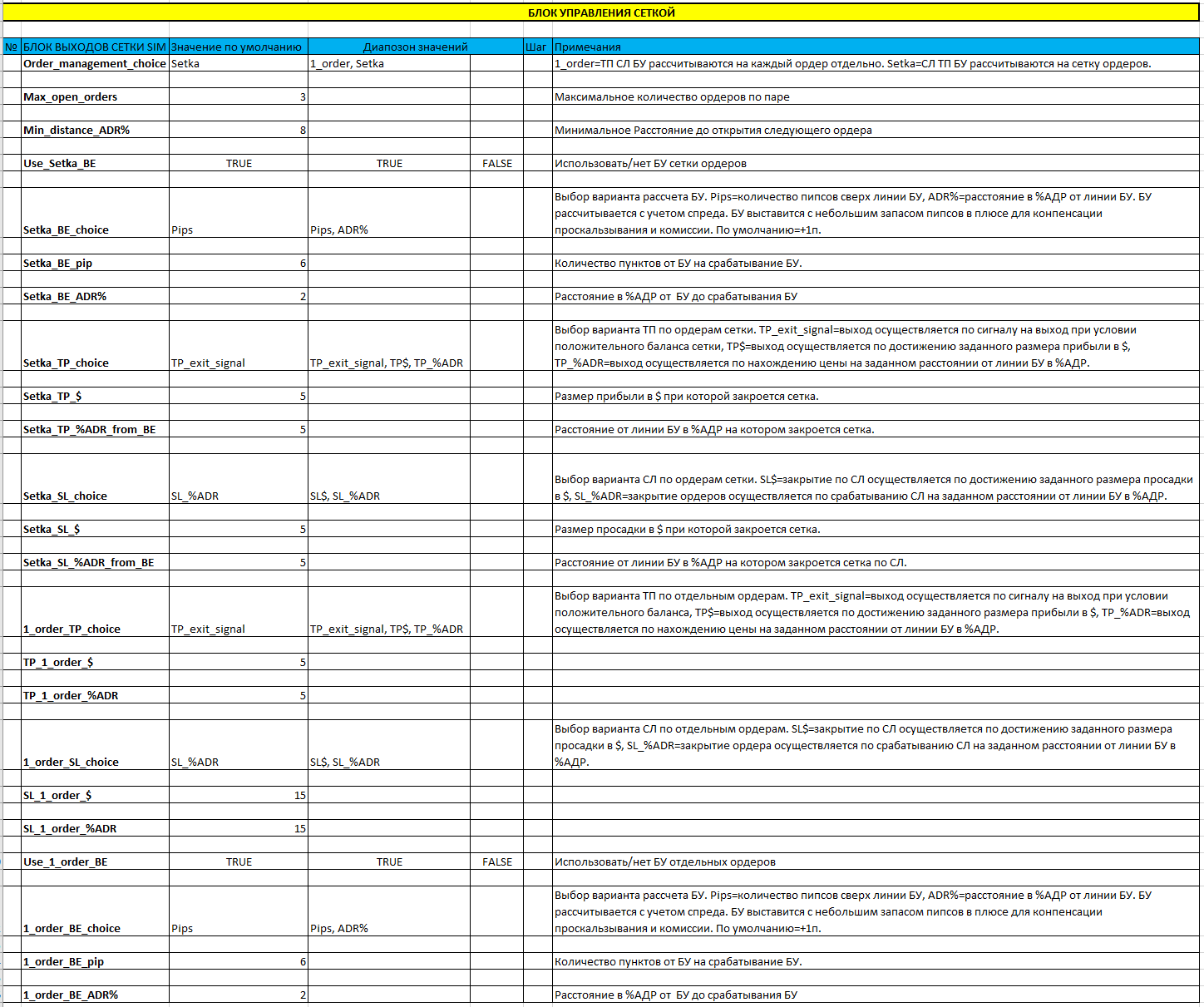Select the 'Setka_TP_%ADR_from_BE' cell

(x=95, y=429)
